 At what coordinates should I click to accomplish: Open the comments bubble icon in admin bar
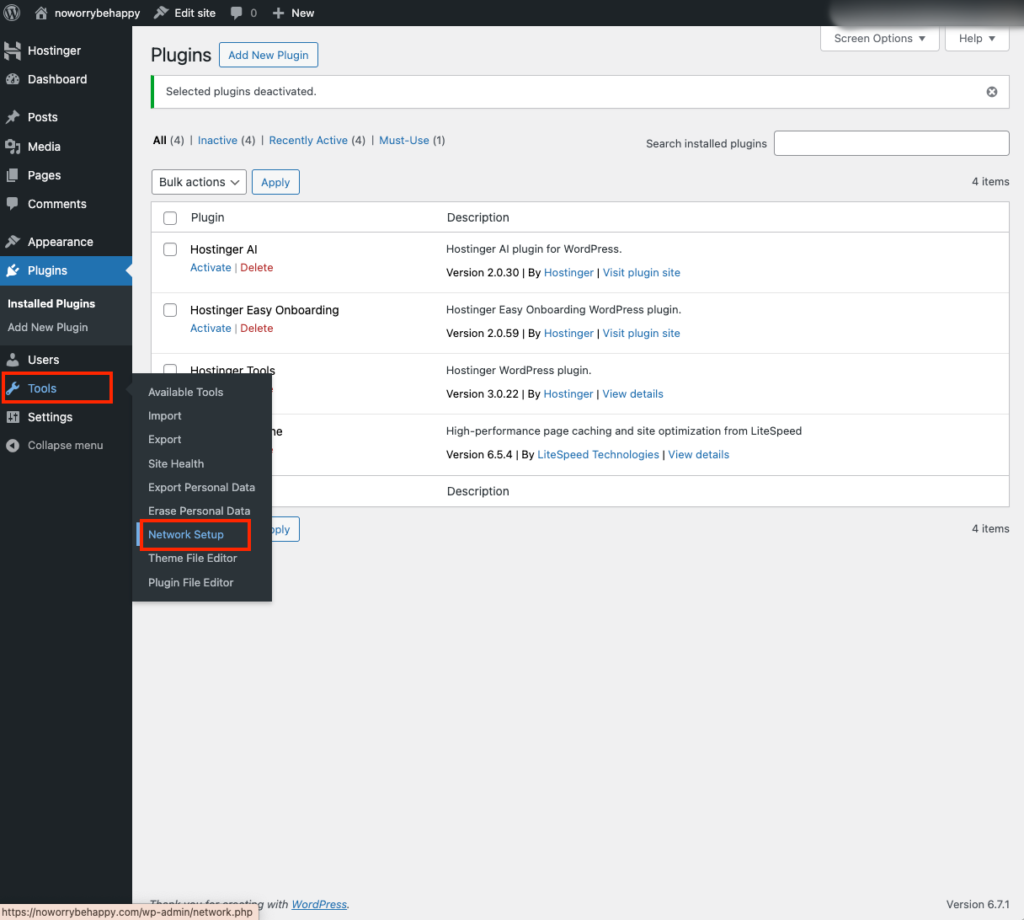pyautogui.click(x=236, y=13)
